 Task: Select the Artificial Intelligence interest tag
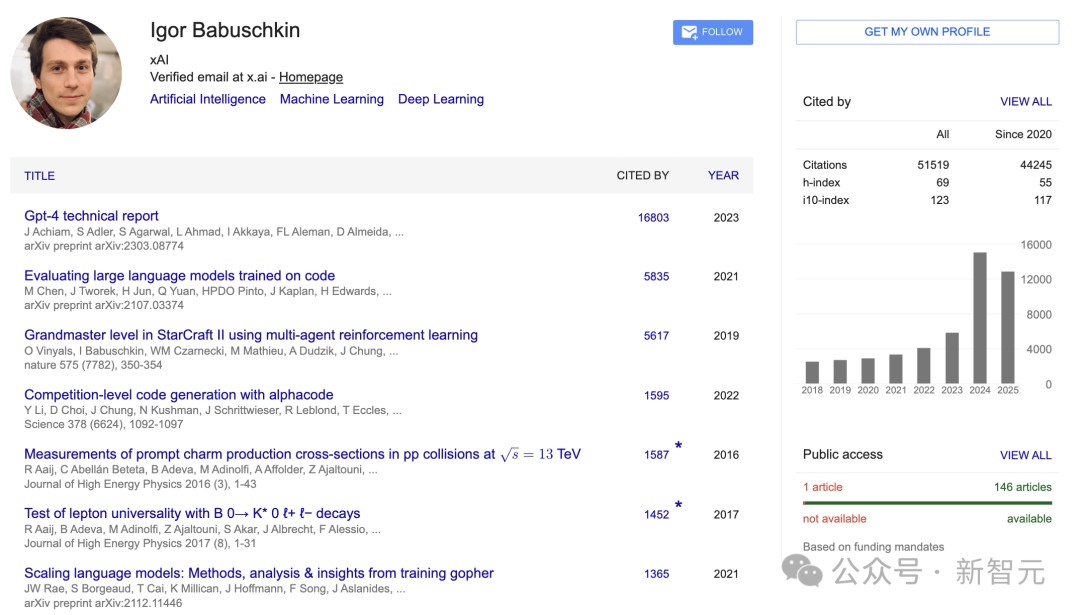pos(208,99)
